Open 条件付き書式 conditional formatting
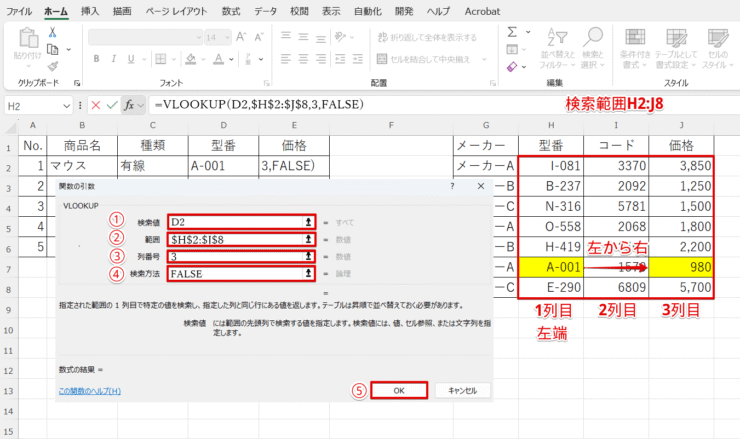Image resolution: width=740 pixels, height=439 pixels. 635,49
